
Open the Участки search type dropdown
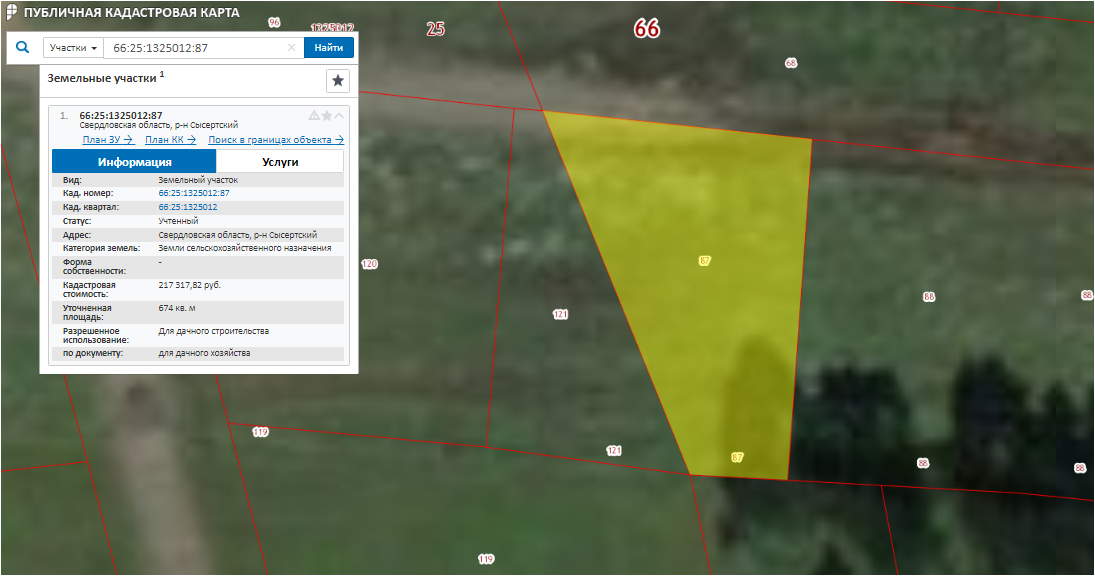pyautogui.click(x=74, y=48)
